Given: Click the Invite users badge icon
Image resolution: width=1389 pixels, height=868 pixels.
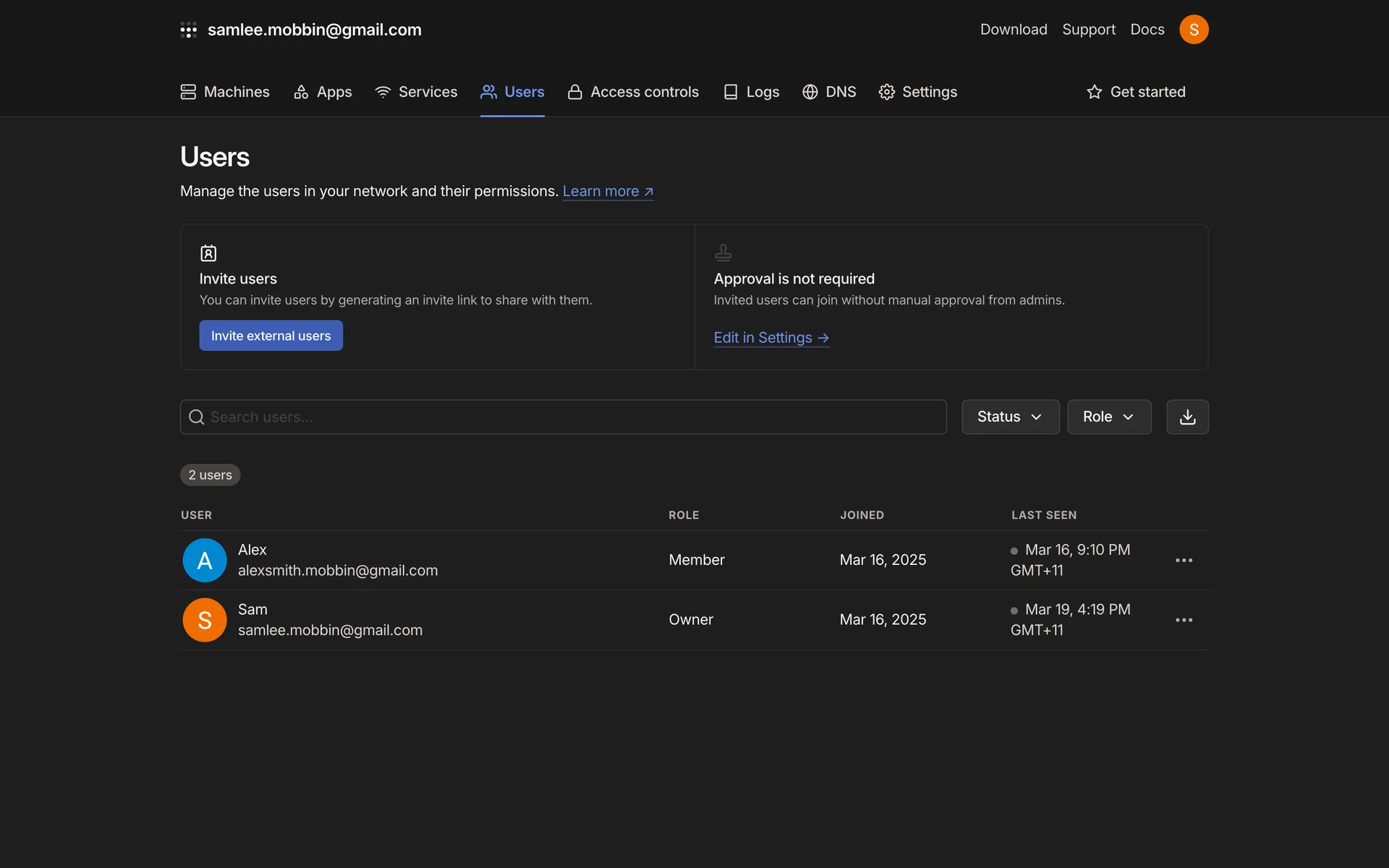Looking at the screenshot, I should click(x=208, y=253).
